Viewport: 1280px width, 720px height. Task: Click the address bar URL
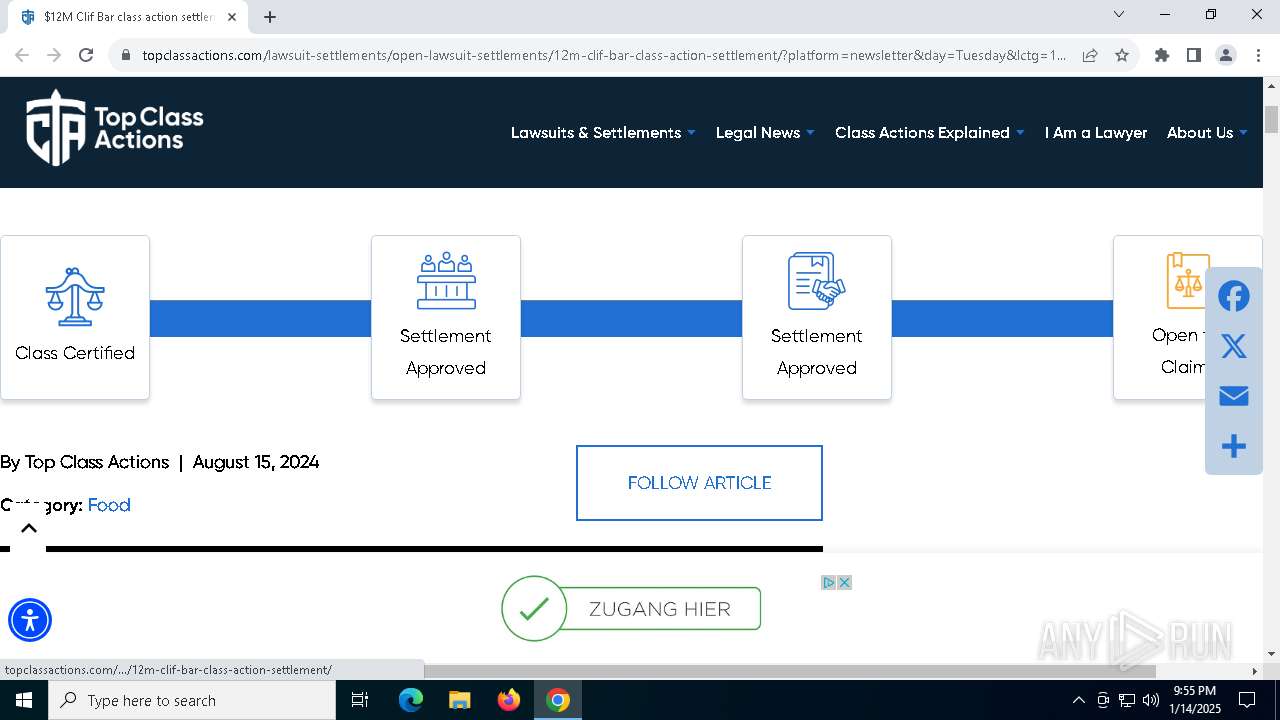(x=604, y=55)
